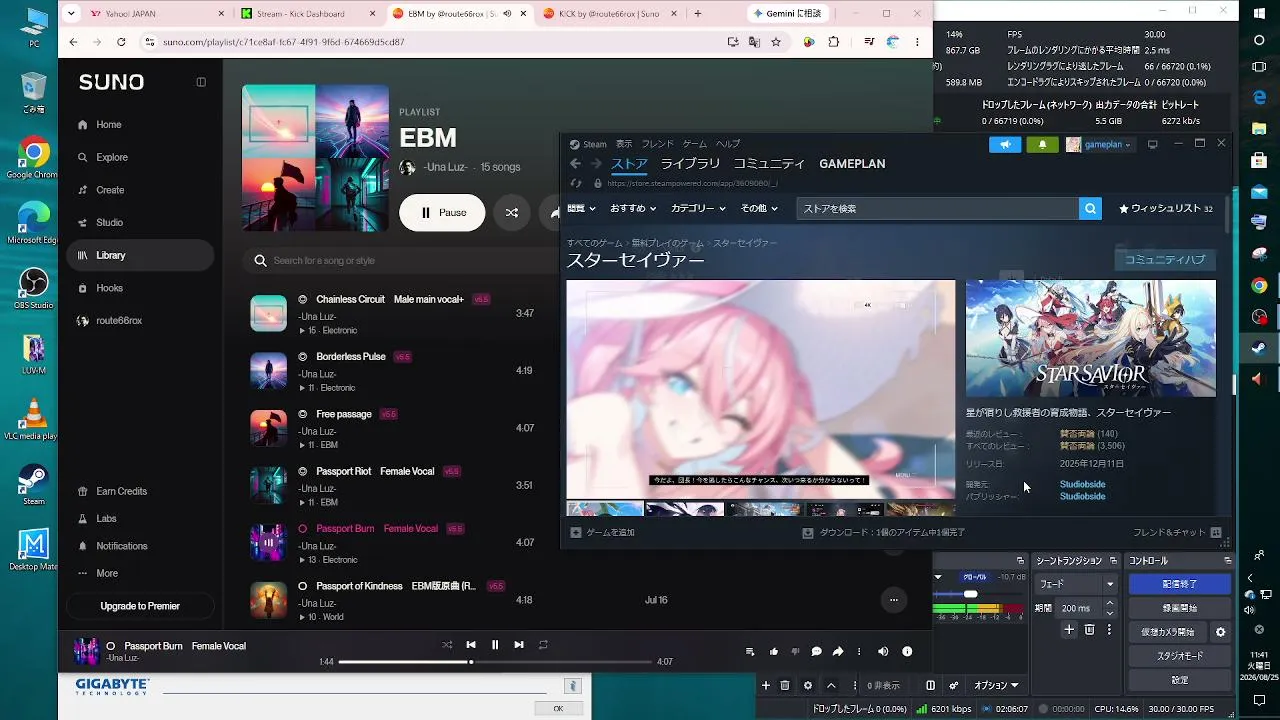Screen dimensions: 1280x720
Task: Share the currently playing Suno song
Action: (x=838, y=652)
